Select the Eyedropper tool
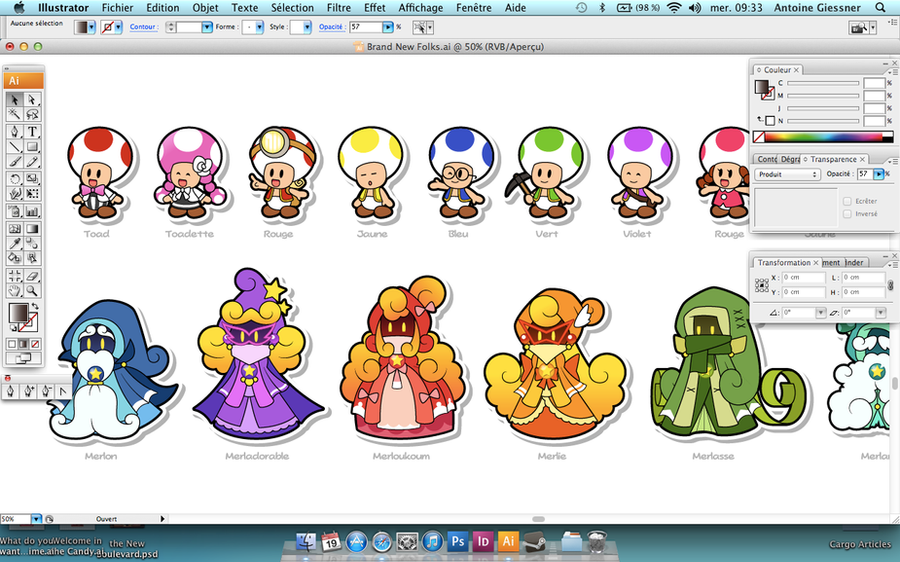The height and width of the screenshot is (562, 900). point(14,243)
